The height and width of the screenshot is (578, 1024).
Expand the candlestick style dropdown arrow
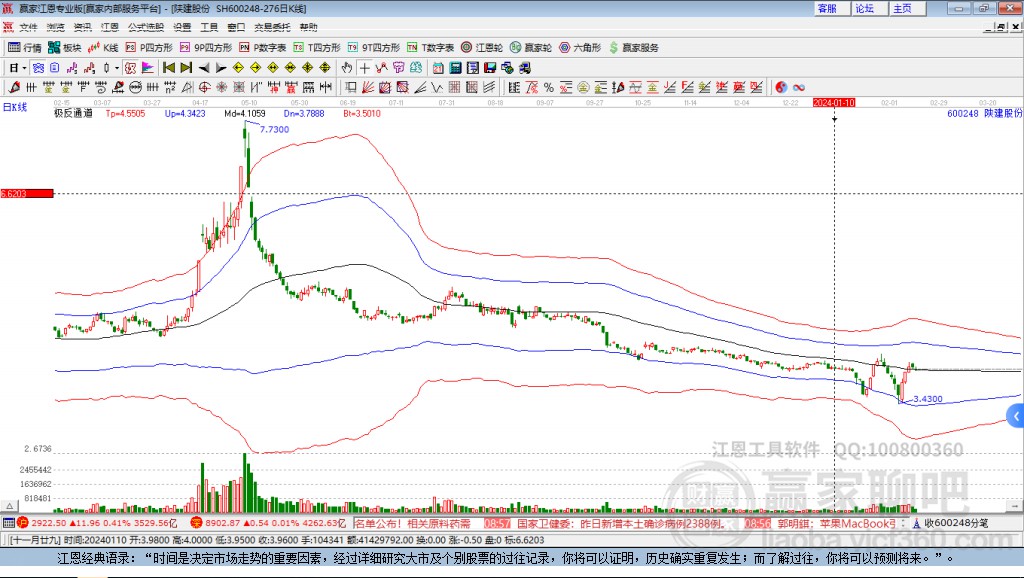[117, 68]
